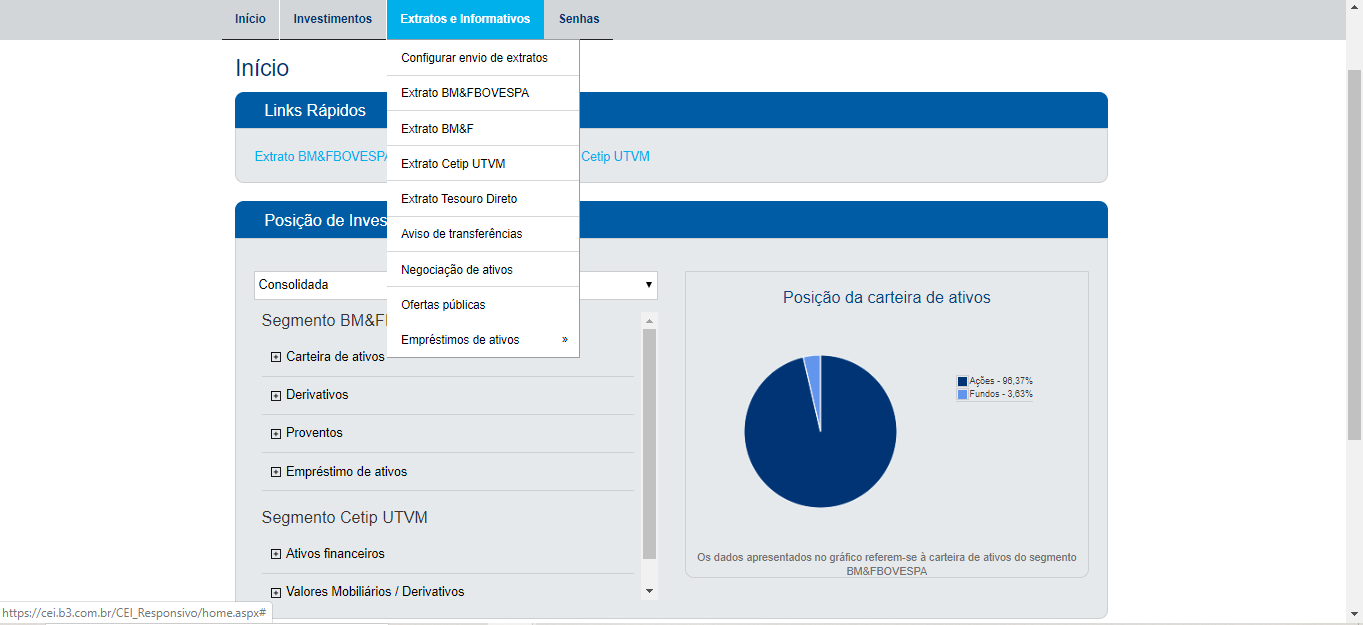Click the investment list scrollbar thumb

tap(649, 444)
